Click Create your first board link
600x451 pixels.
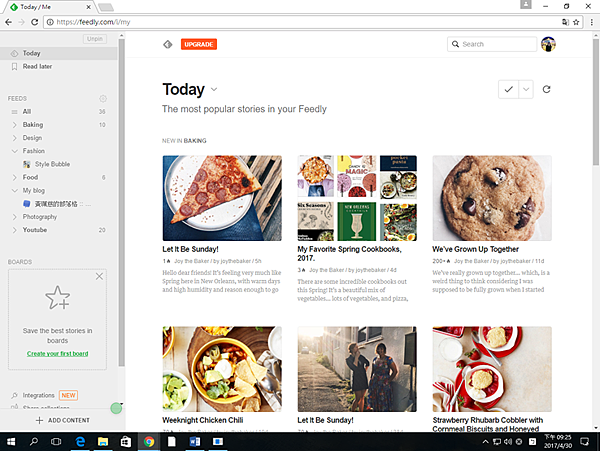click(57, 353)
